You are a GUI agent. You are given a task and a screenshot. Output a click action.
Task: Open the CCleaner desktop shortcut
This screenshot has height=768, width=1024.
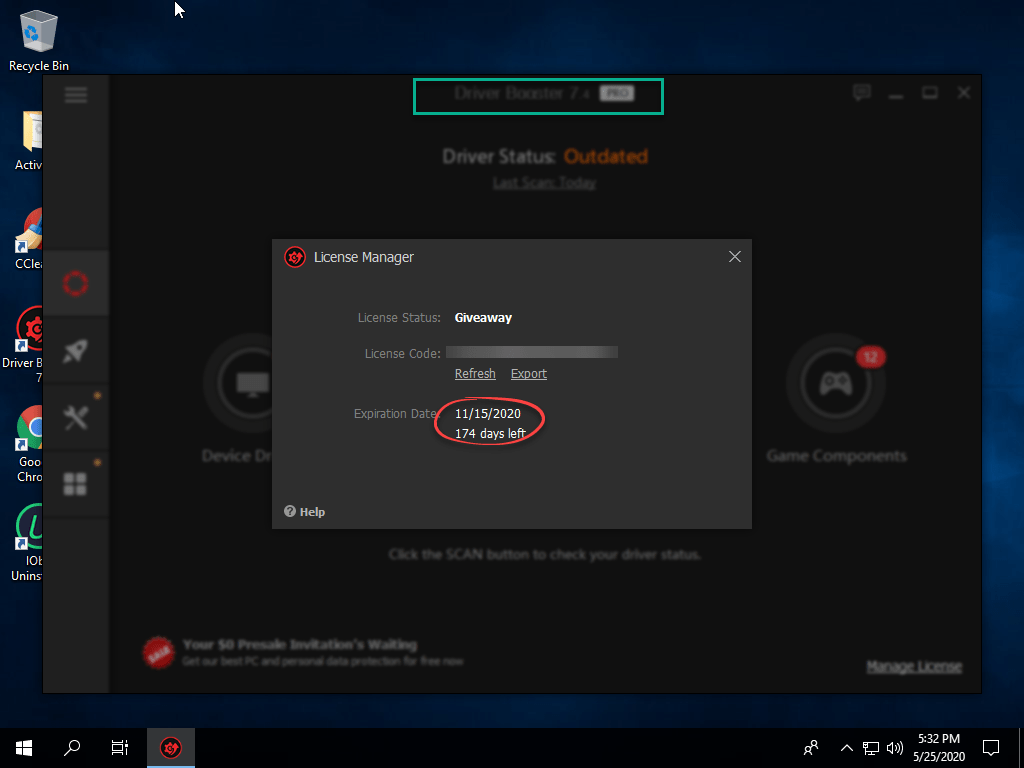29,238
